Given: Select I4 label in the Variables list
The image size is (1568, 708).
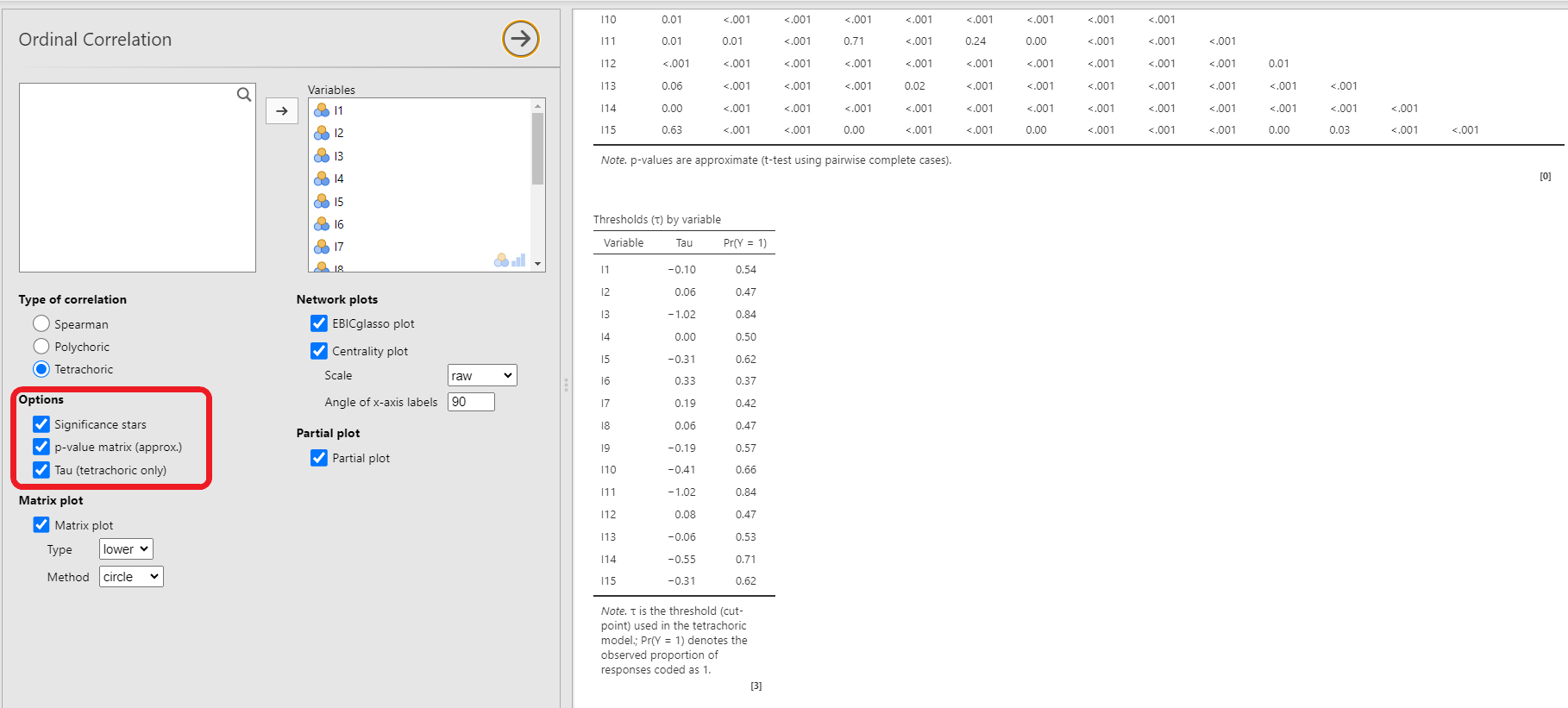Looking at the screenshot, I should (339, 179).
